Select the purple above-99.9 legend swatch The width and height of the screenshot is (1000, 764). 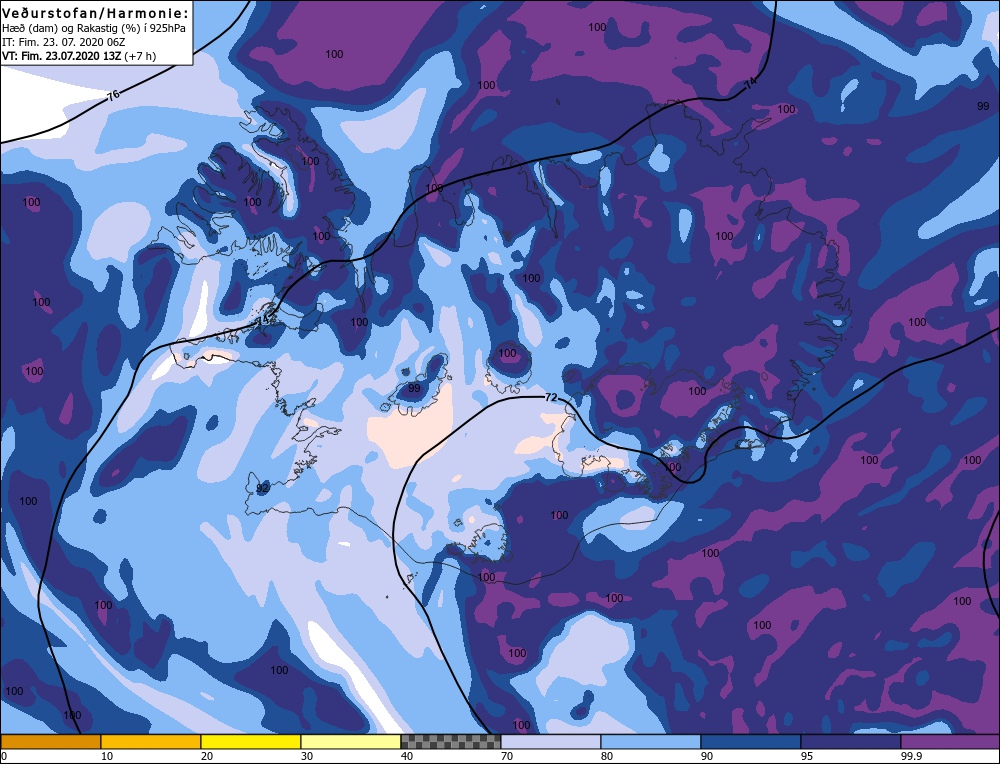tap(950, 741)
